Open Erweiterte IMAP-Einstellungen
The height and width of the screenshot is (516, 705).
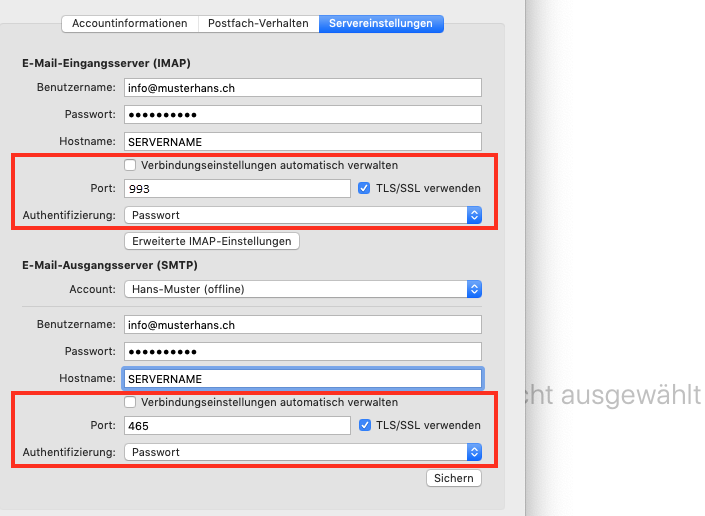[211, 241]
